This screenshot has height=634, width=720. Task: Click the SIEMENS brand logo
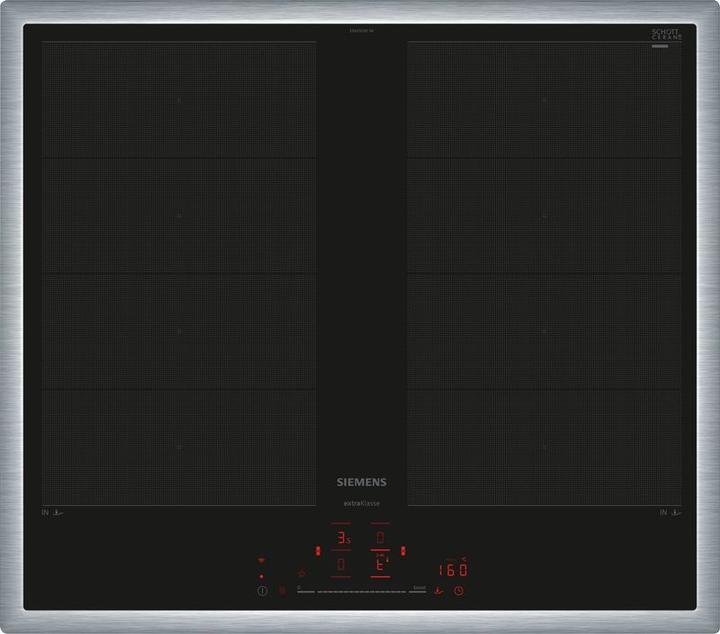[361, 482]
